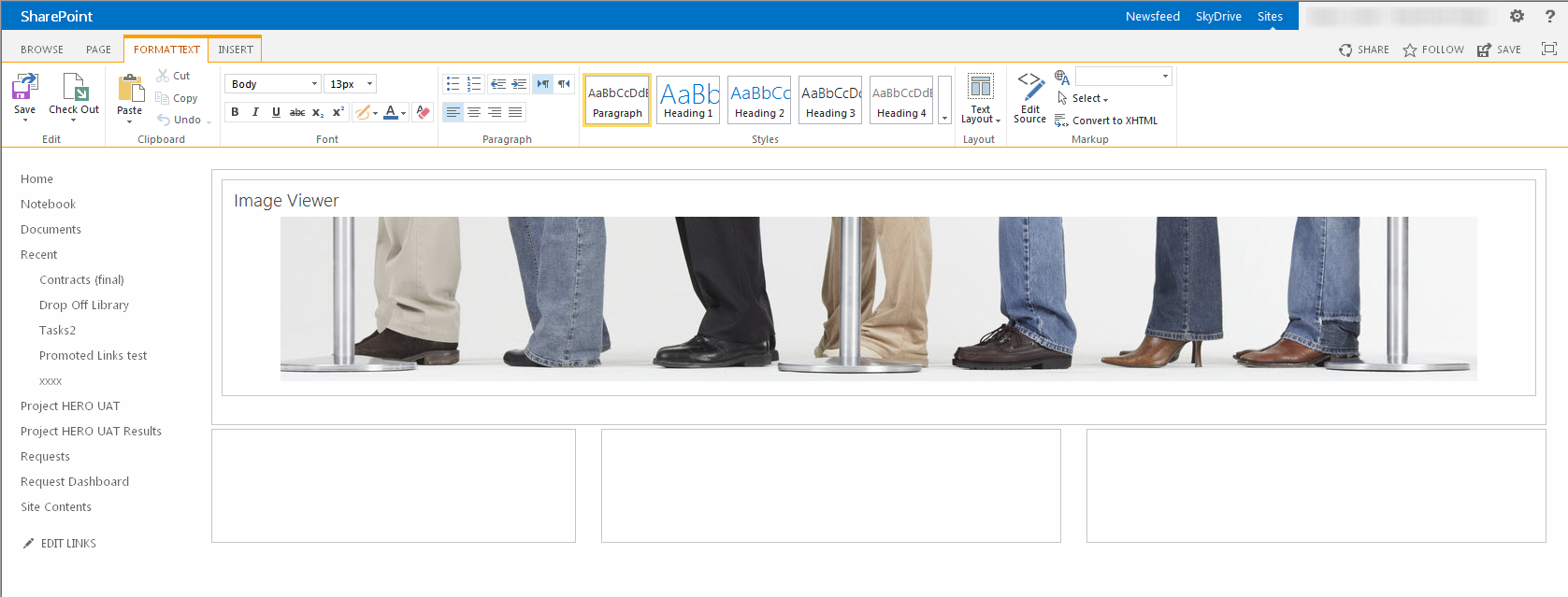Click the Edit Source icon
The image size is (1568, 597).
click(1029, 97)
